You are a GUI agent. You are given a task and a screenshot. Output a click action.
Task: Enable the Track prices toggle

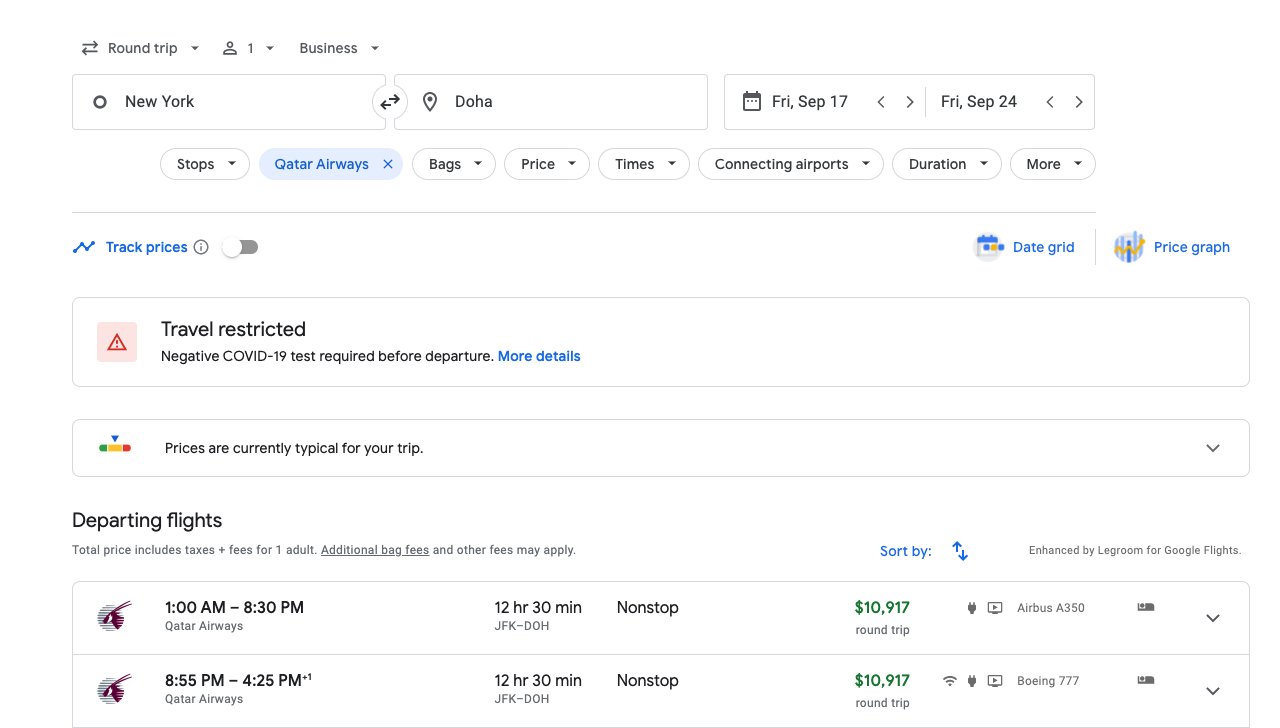point(240,247)
